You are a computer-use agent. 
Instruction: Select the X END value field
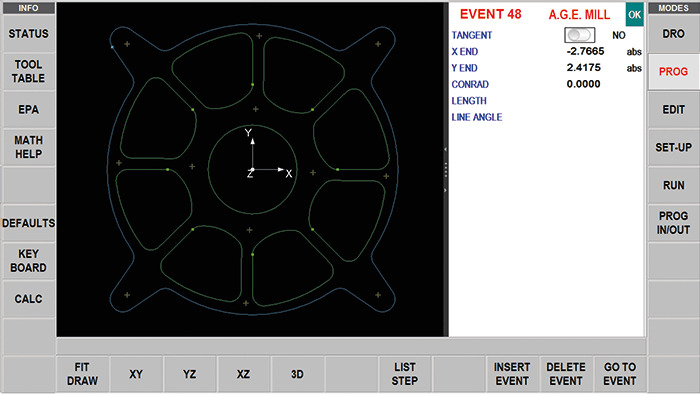(x=585, y=51)
